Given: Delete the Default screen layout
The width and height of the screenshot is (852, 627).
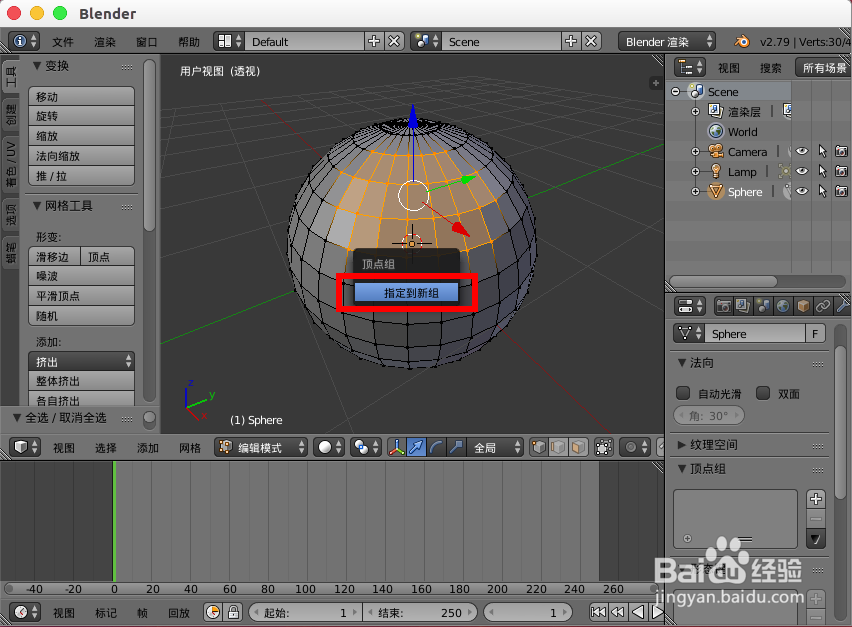Looking at the screenshot, I should 394,41.
